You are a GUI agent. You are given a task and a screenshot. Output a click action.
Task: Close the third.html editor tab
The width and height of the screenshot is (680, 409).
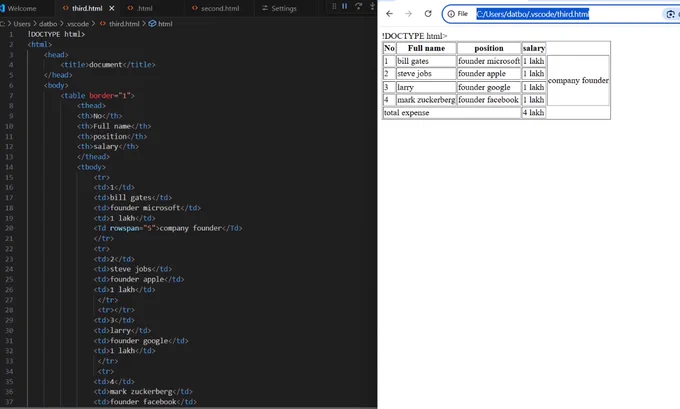click(x=112, y=8)
